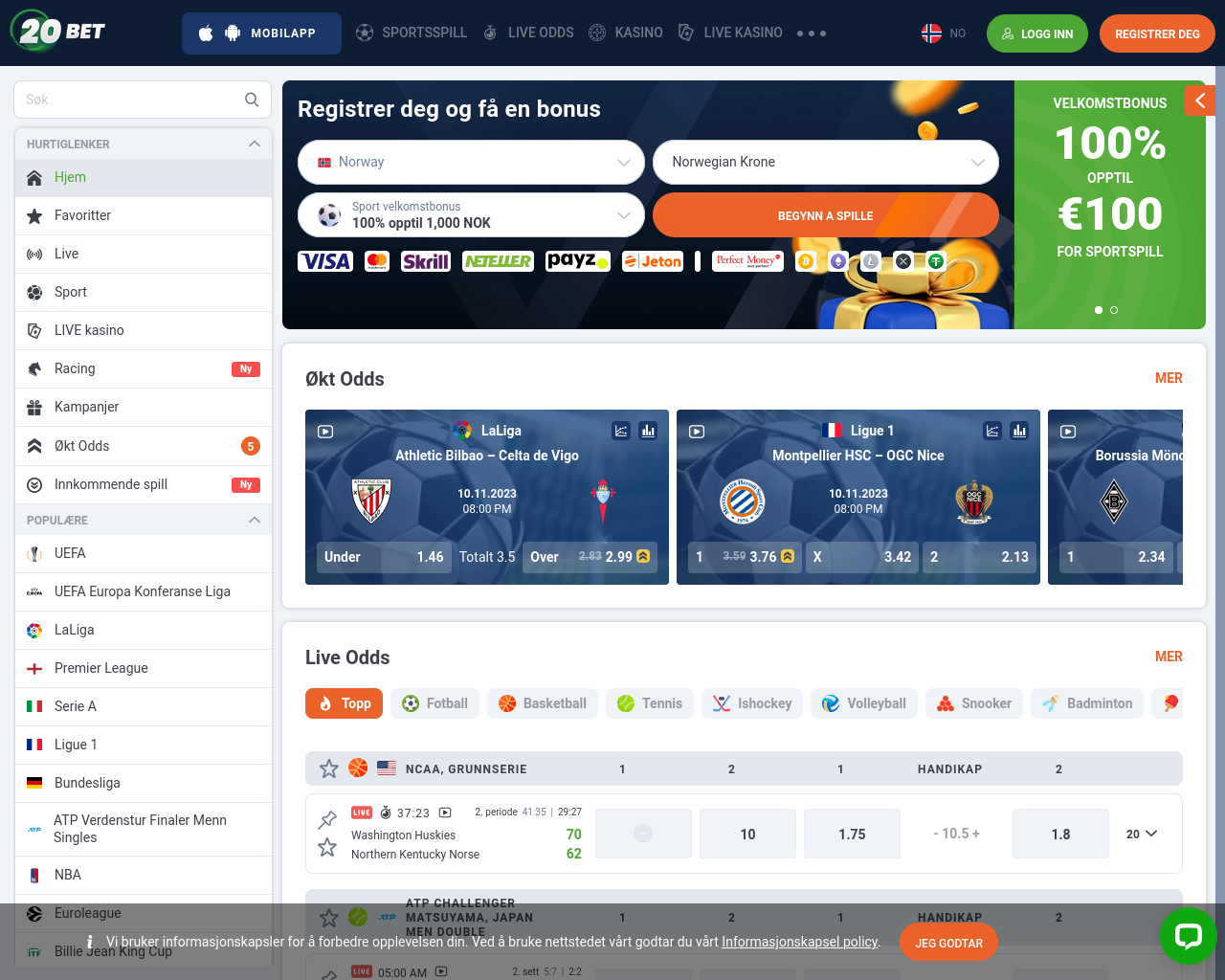The width and height of the screenshot is (1225, 980).
Task: Pin the Washington Huskies match
Action: tap(327, 819)
